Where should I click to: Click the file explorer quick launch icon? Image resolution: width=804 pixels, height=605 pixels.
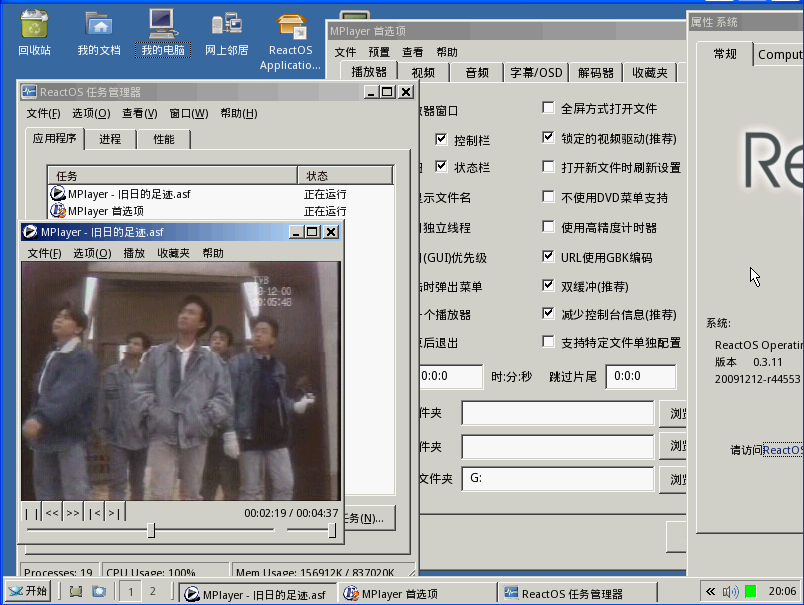coord(99,592)
